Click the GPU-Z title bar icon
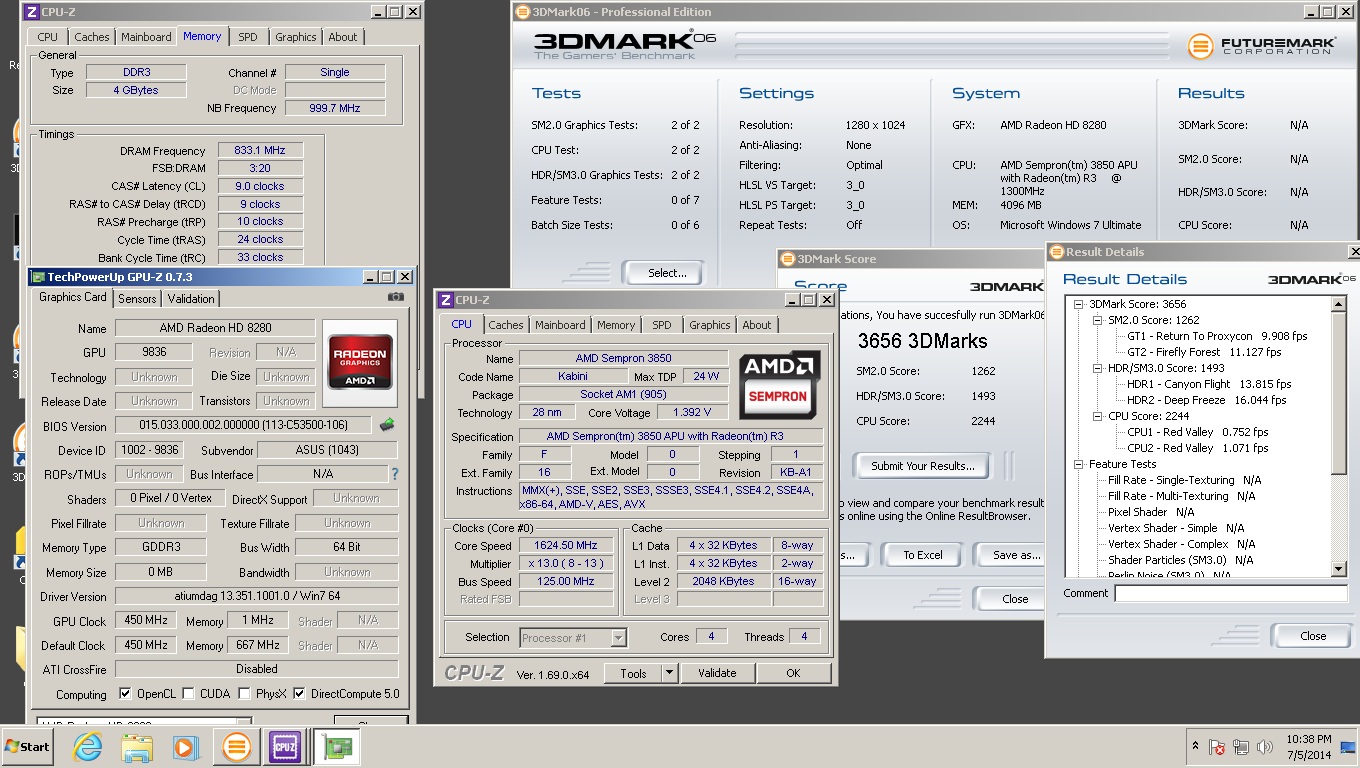 pos(39,277)
